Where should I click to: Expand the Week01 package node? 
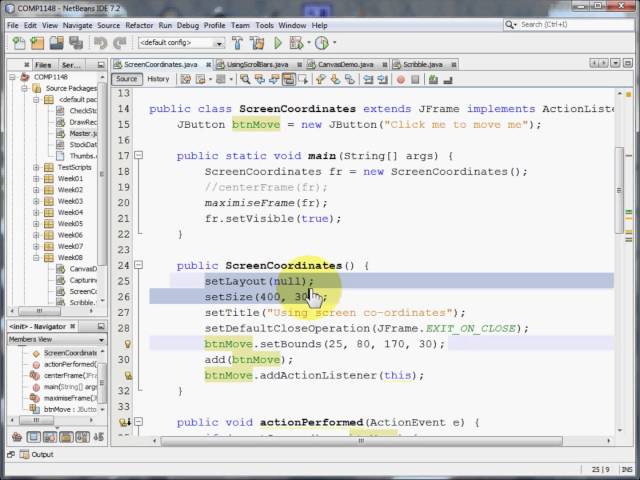(36, 178)
